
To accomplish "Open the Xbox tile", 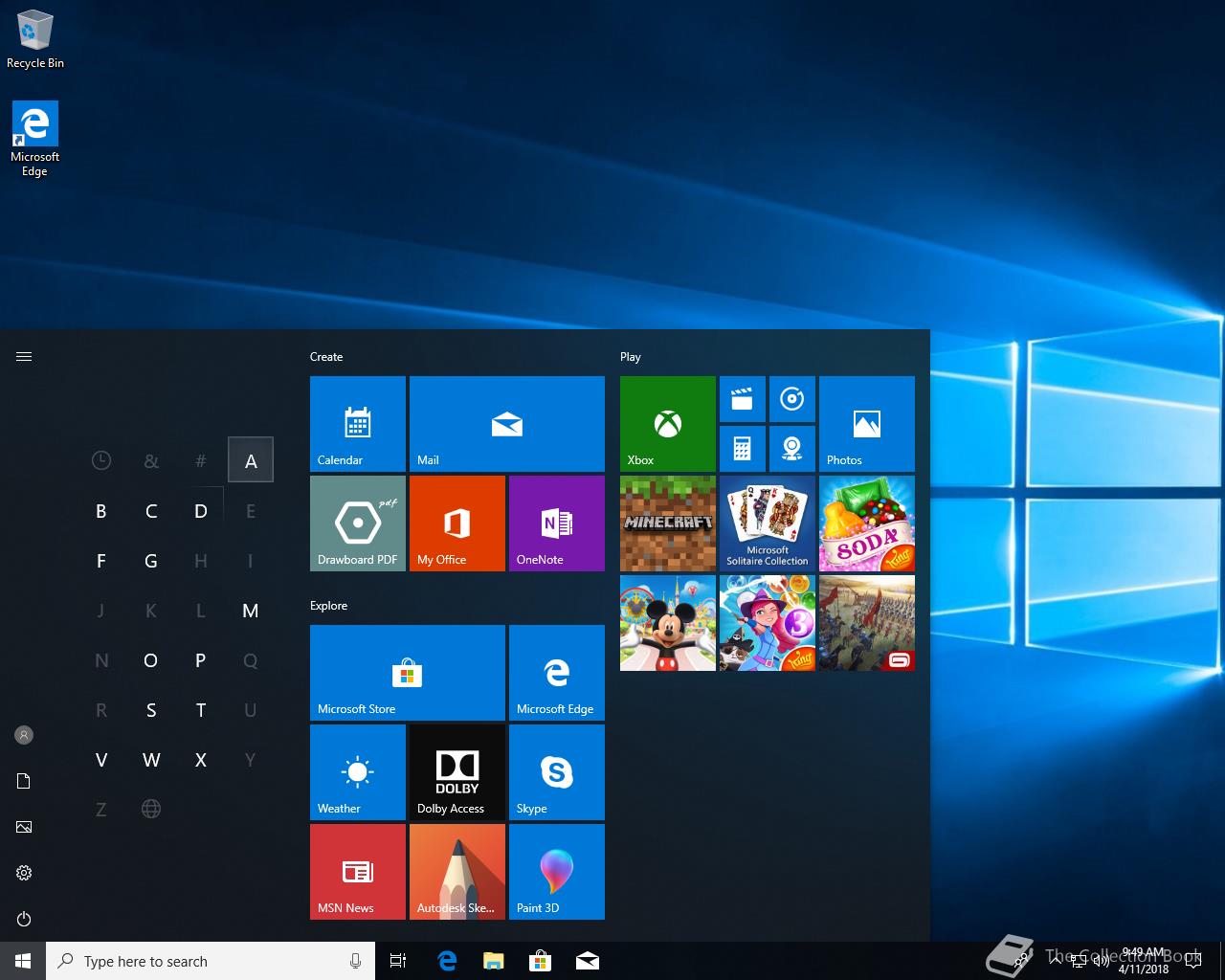I will pyautogui.click(x=668, y=424).
